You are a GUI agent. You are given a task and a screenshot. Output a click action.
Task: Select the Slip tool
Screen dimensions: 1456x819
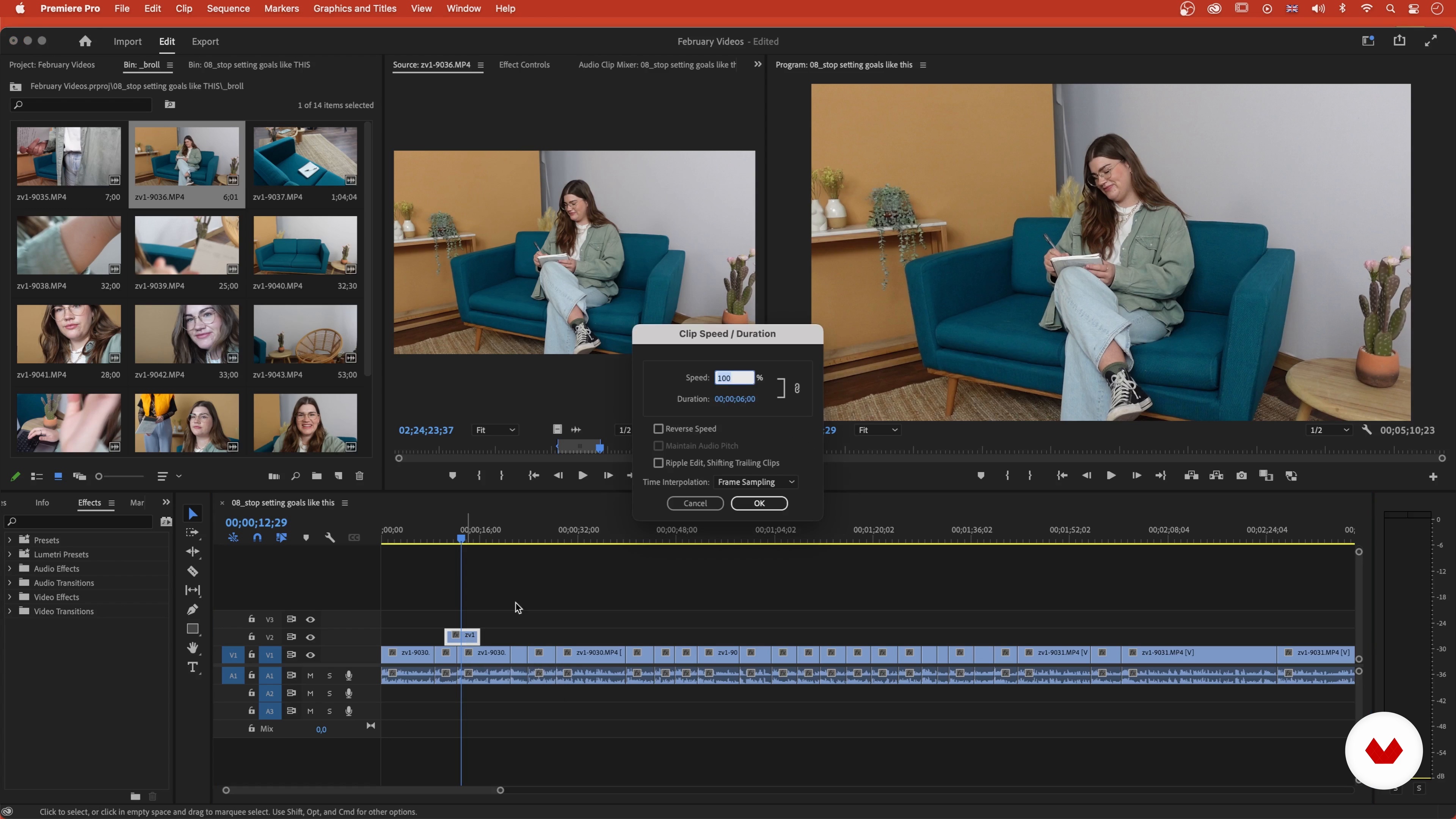[193, 590]
